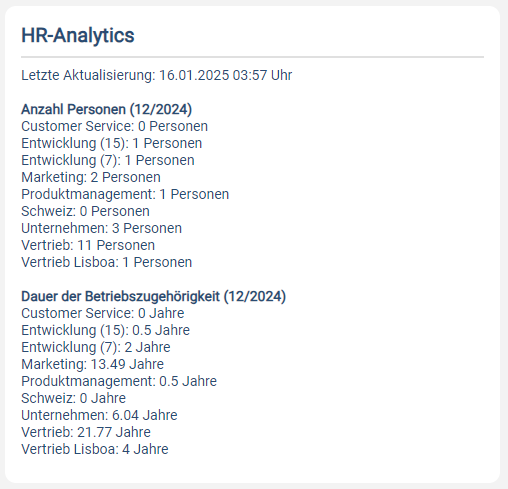Image resolution: width=508 pixels, height=489 pixels.
Task: Click Unternehmen: 3 Personen entry
Action: point(101,228)
